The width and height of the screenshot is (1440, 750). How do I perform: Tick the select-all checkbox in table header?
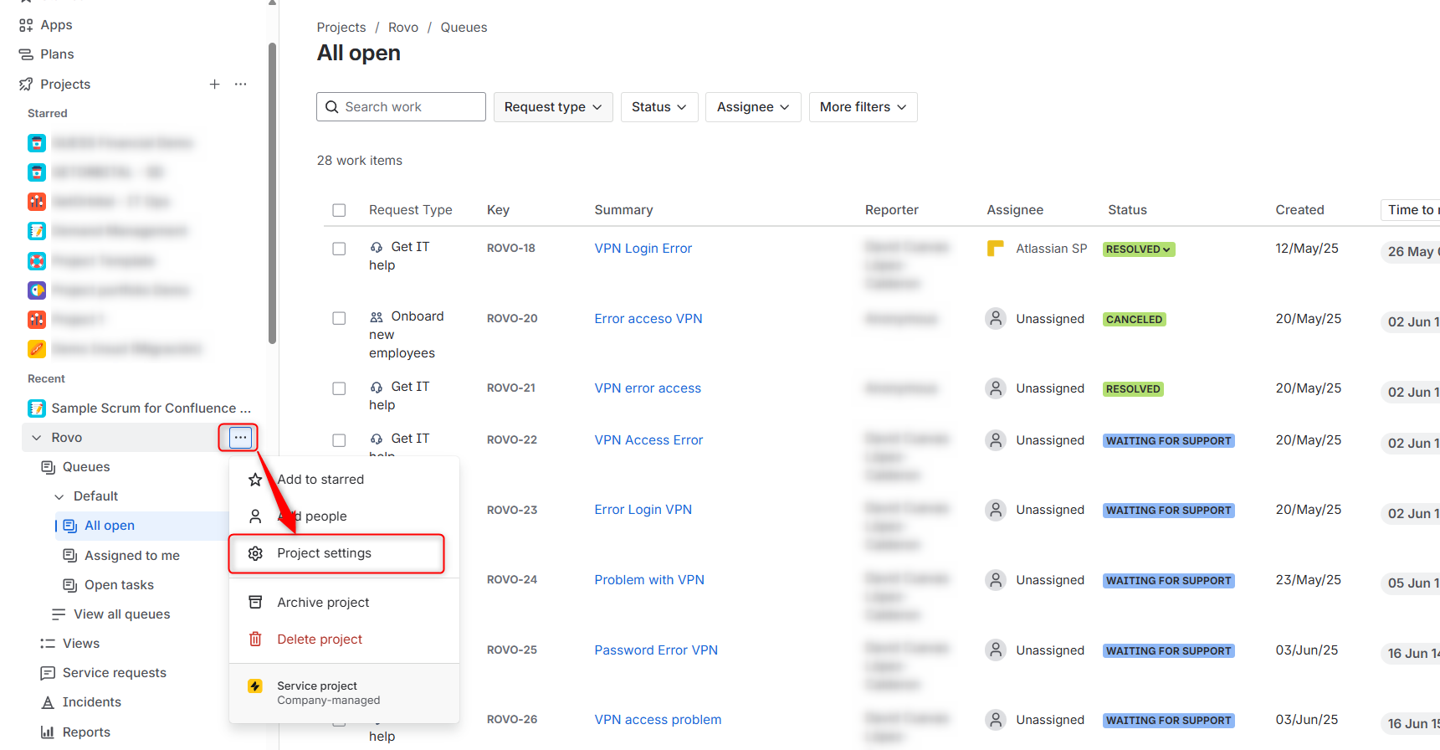click(x=339, y=210)
